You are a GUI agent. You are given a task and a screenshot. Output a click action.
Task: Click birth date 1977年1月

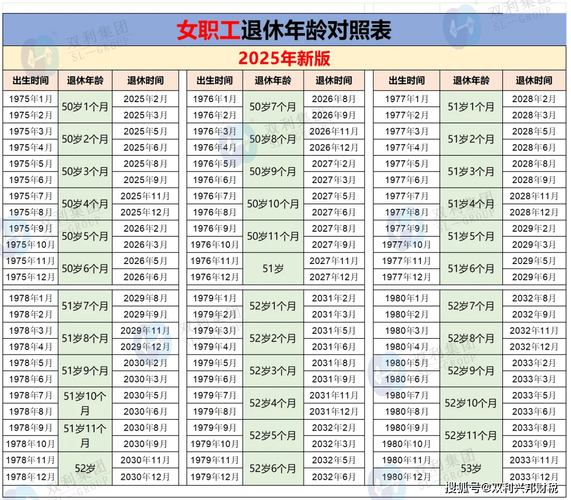(x=407, y=99)
